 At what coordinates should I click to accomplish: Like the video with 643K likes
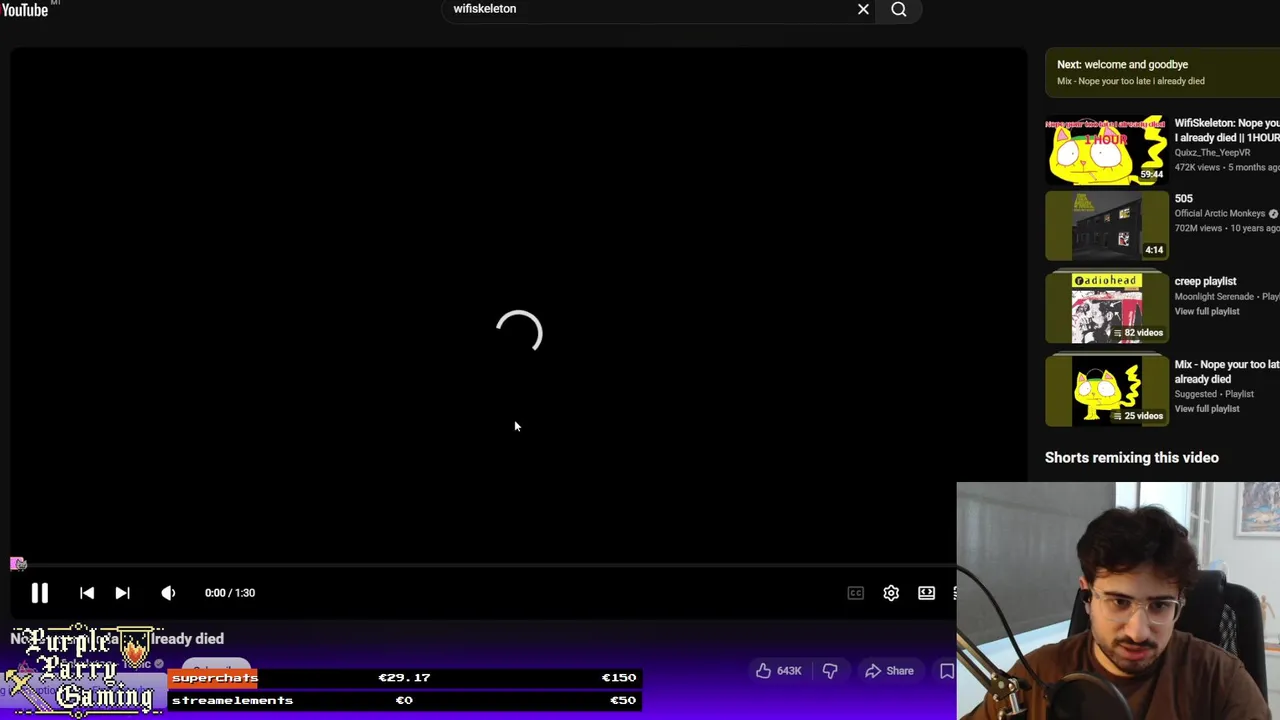coord(779,671)
